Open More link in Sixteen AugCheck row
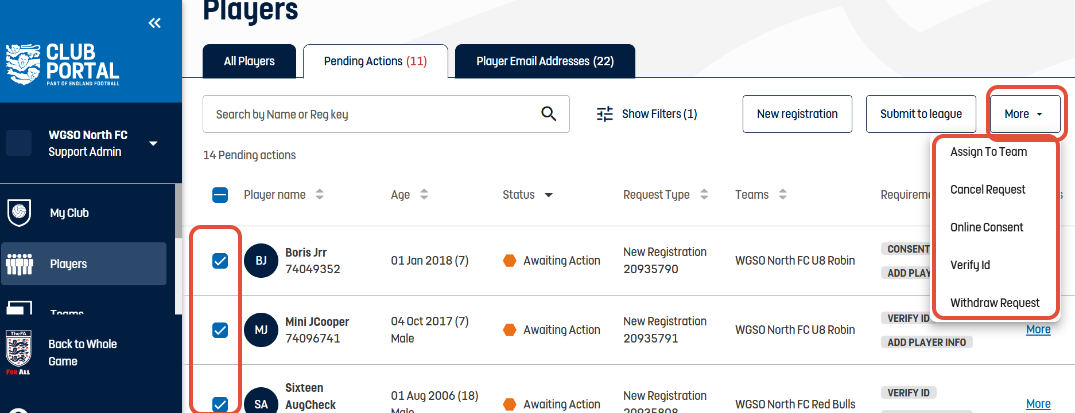 [x=1038, y=403]
